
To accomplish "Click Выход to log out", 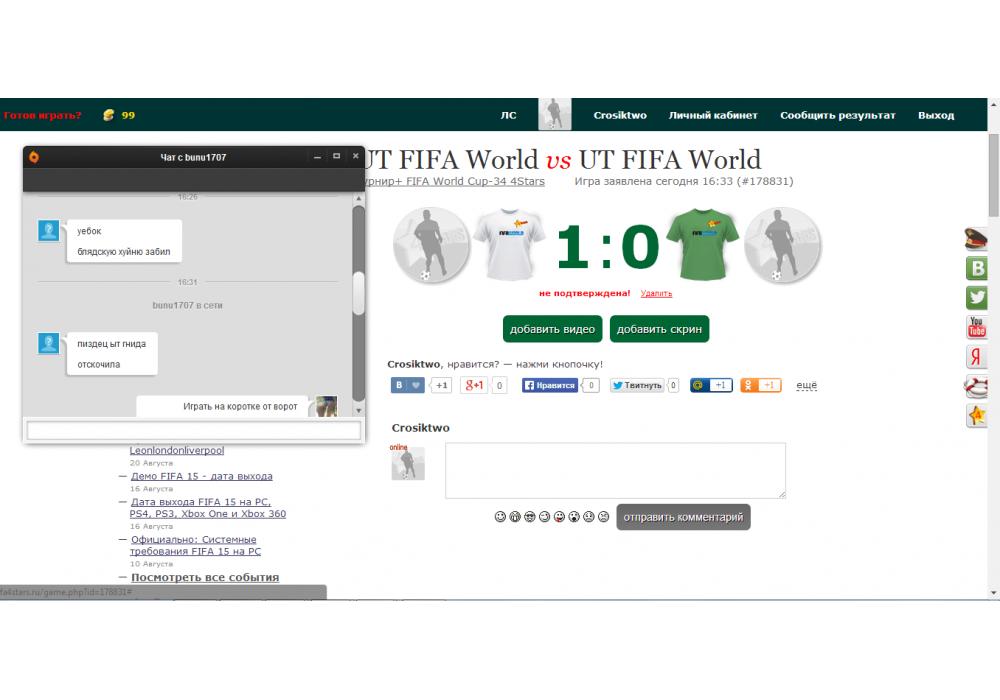I will (x=936, y=115).
